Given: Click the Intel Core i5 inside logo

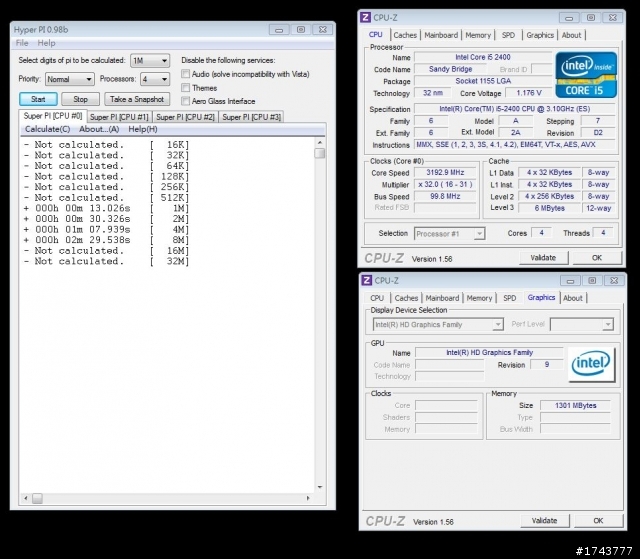Looking at the screenshot, I should click(586, 75).
